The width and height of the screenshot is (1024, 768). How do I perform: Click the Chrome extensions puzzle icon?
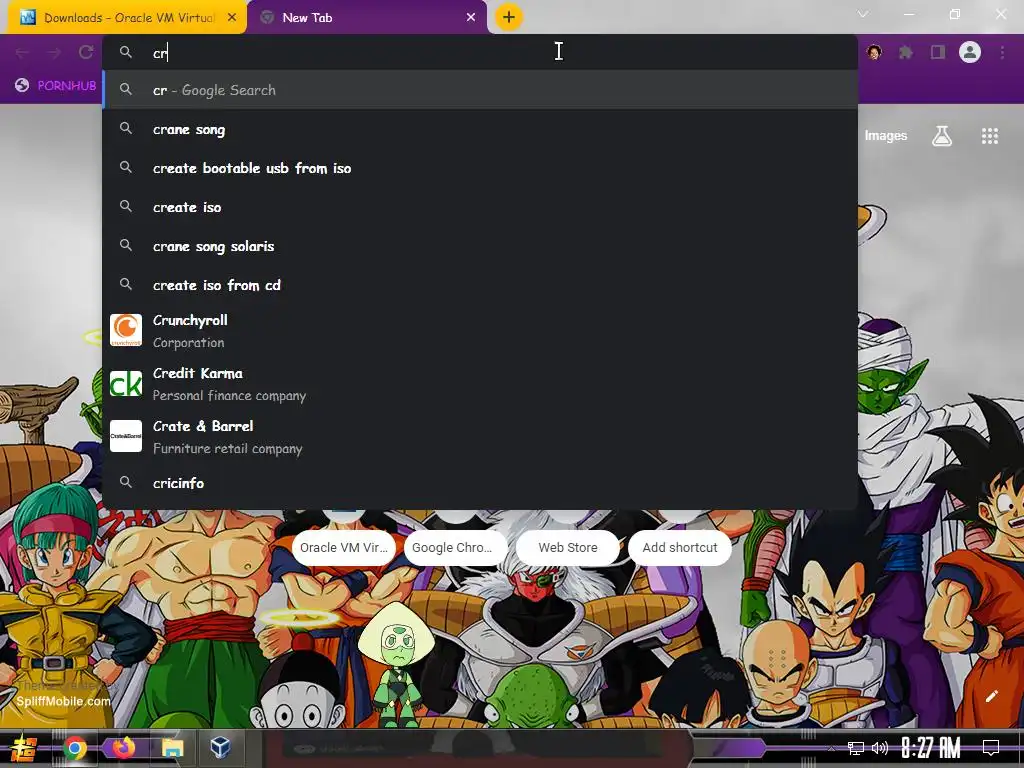pos(906,52)
